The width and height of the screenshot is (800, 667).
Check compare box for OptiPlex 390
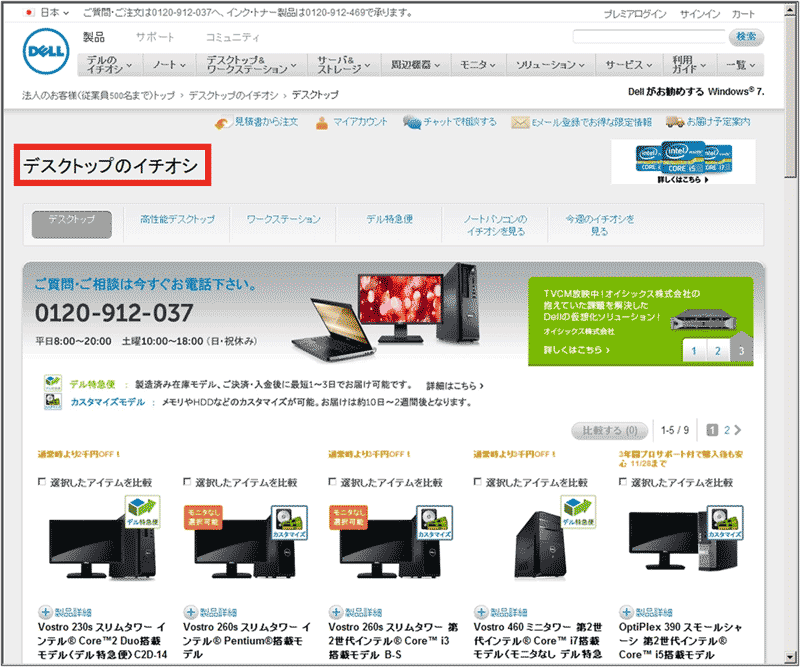click(x=623, y=482)
